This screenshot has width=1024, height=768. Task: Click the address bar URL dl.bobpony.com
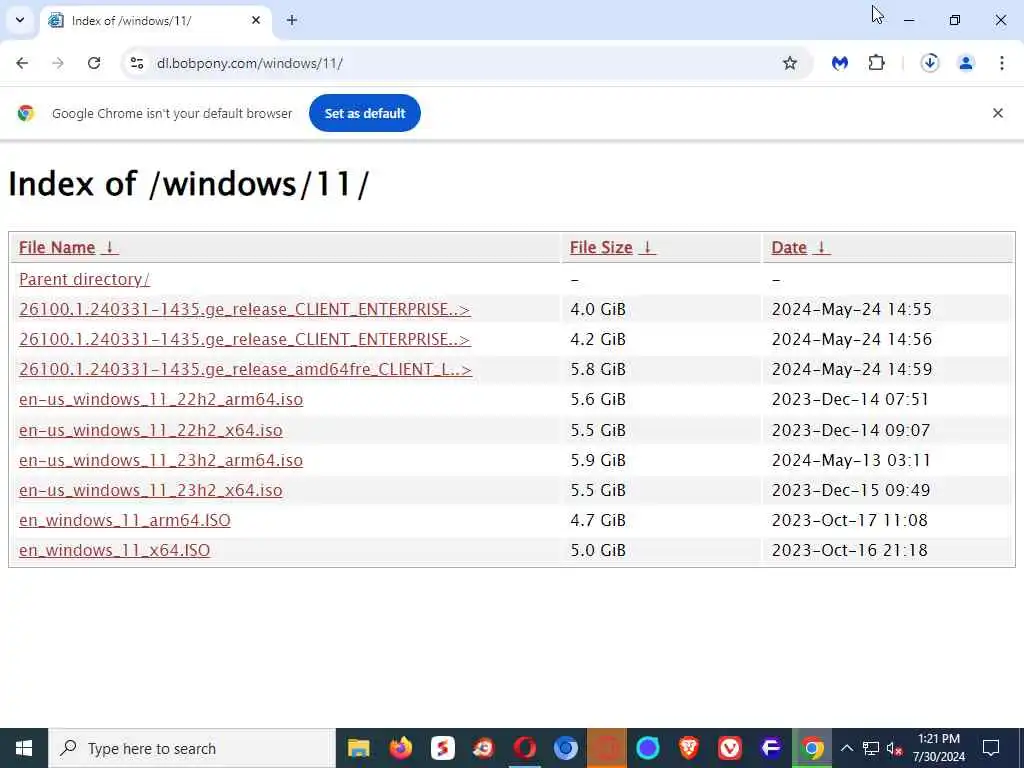[x=249, y=63]
